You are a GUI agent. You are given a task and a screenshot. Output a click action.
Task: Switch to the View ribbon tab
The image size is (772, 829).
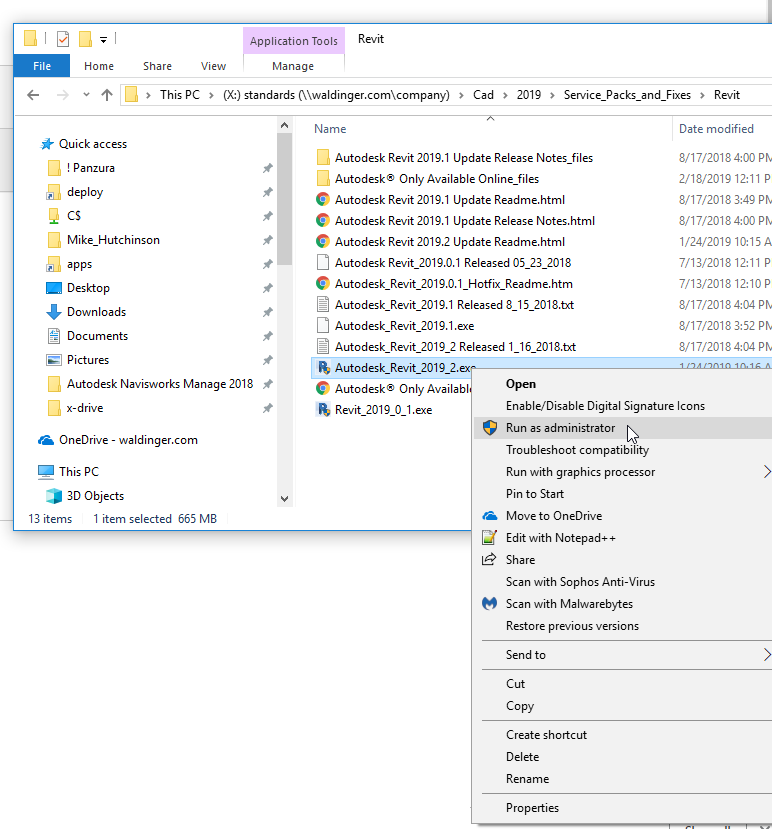[213, 66]
